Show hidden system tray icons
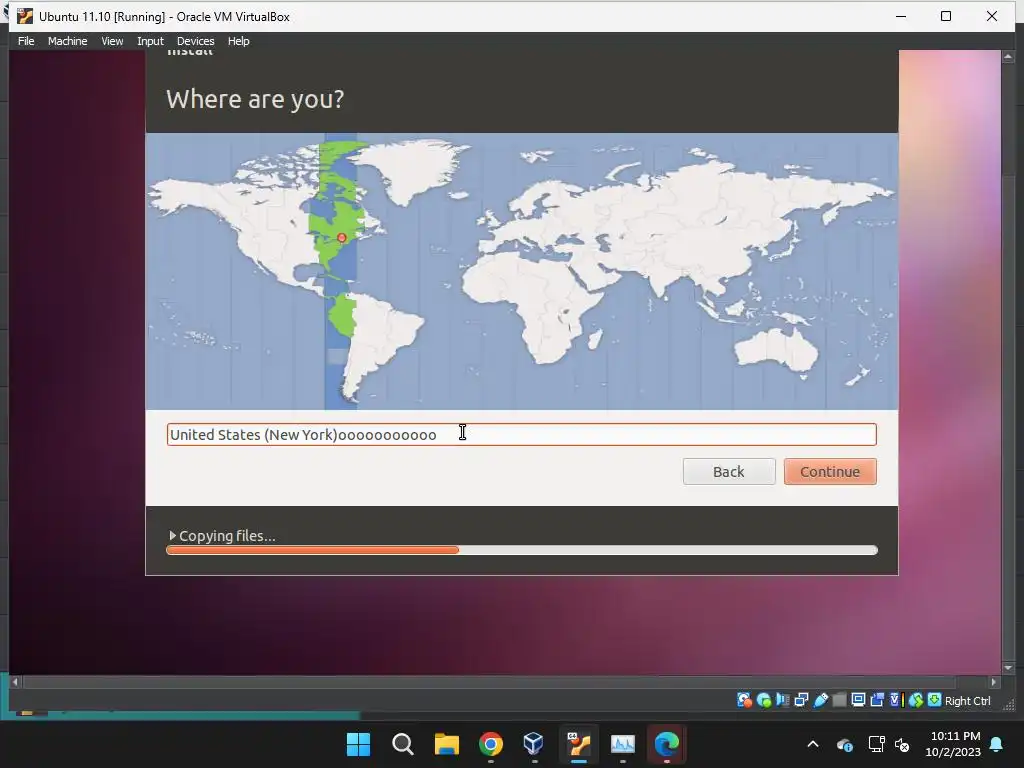Viewport: 1024px width, 768px height. click(x=813, y=744)
